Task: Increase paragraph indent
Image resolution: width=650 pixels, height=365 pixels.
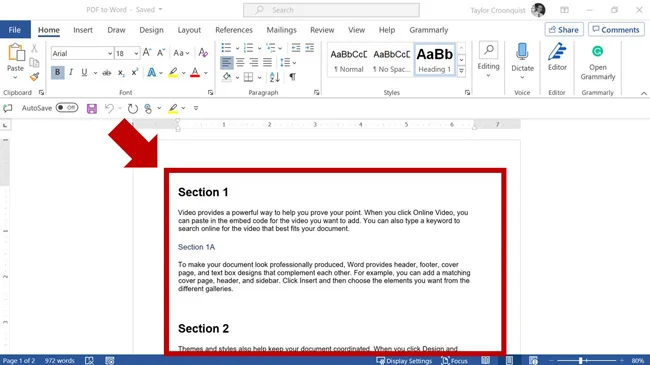Action: (x=310, y=48)
